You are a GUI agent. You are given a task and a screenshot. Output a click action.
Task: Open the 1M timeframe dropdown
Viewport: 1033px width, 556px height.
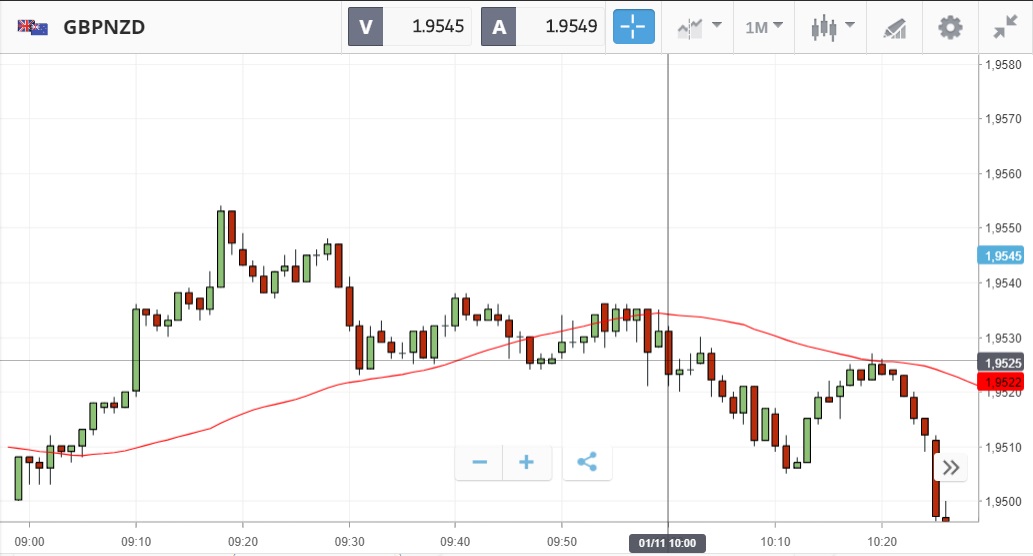(764, 27)
